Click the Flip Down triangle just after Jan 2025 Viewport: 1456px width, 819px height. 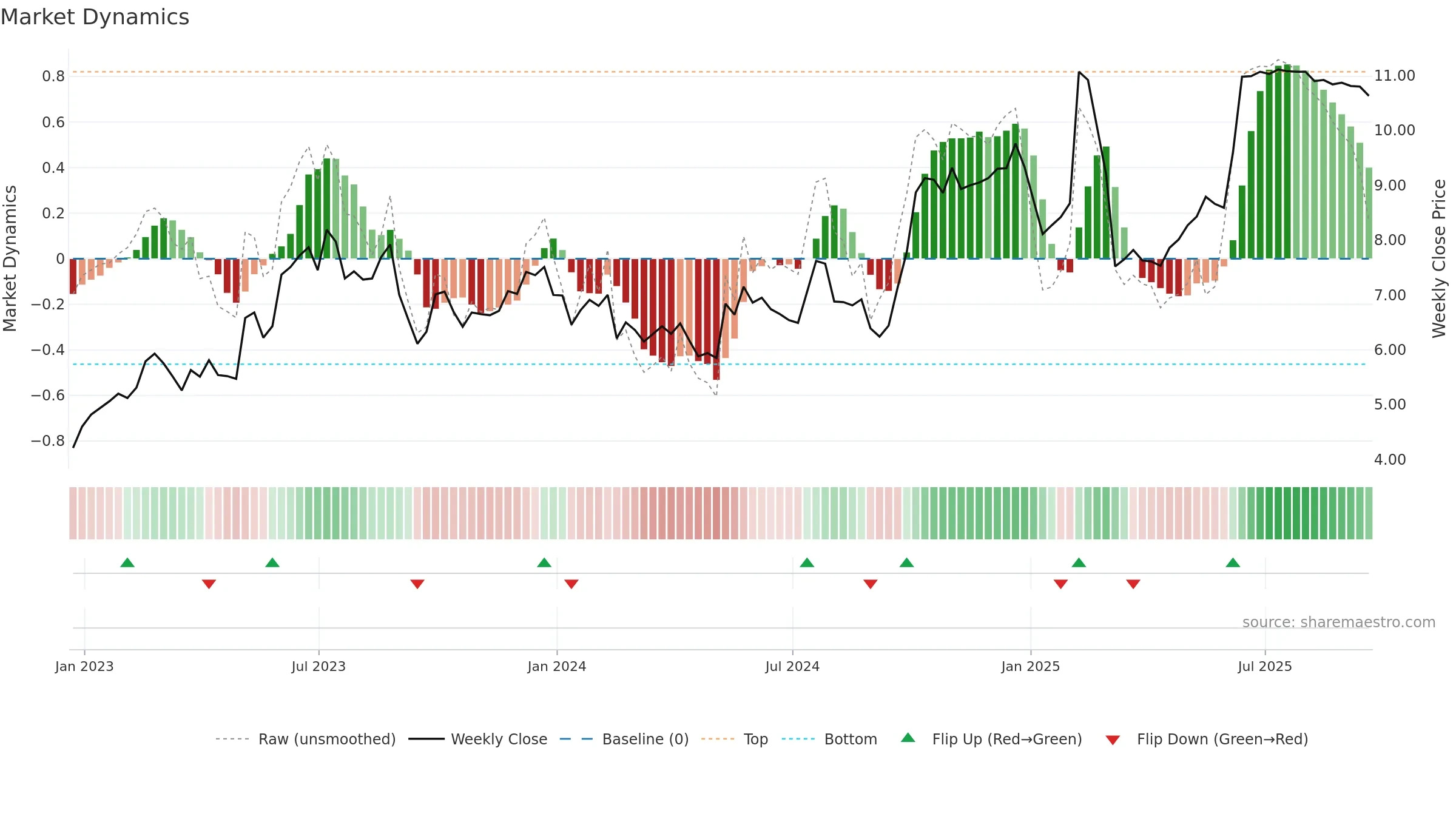[1061, 584]
